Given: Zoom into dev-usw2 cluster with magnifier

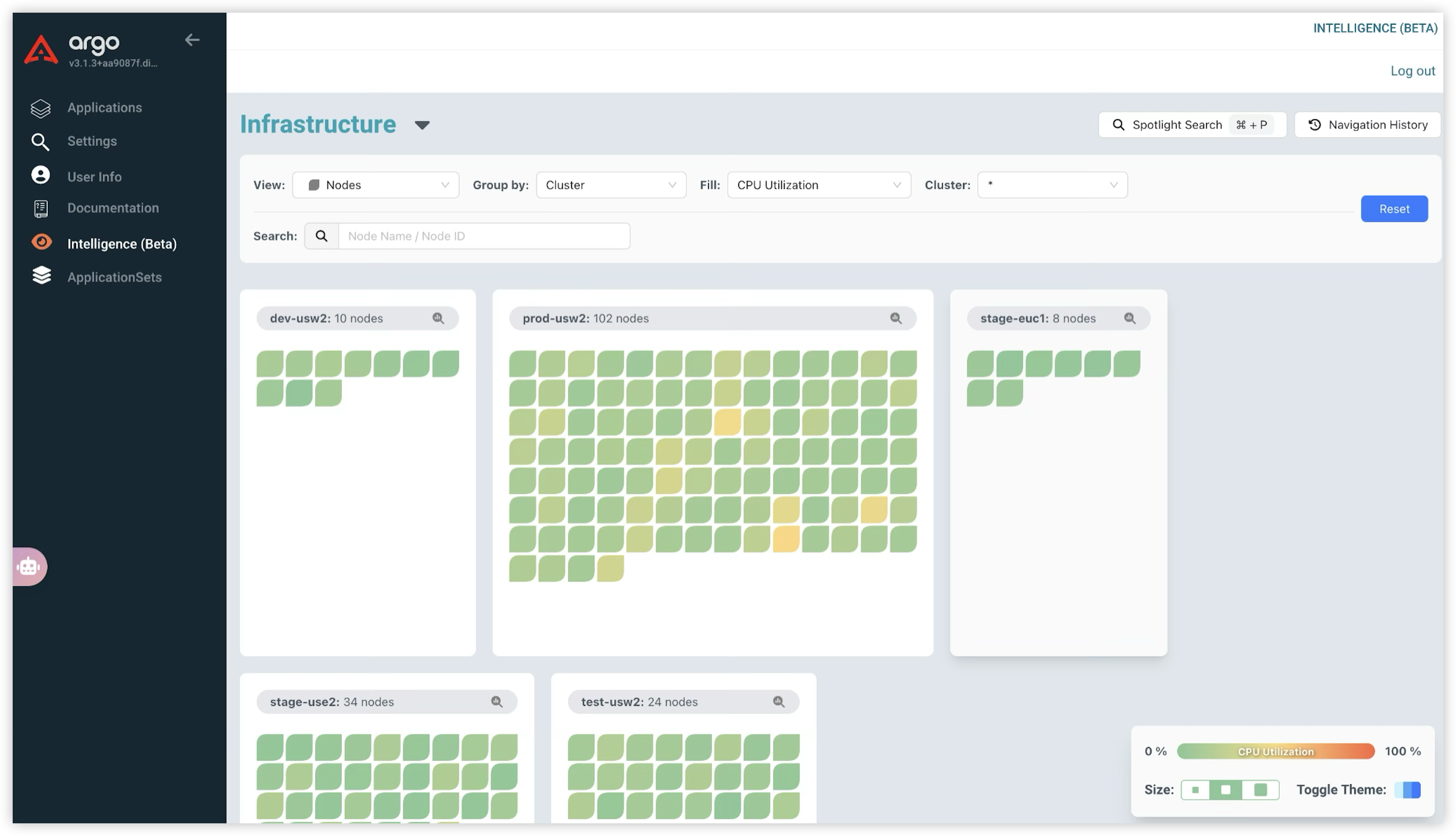Looking at the screenshot, I should (x=438, y=318).
